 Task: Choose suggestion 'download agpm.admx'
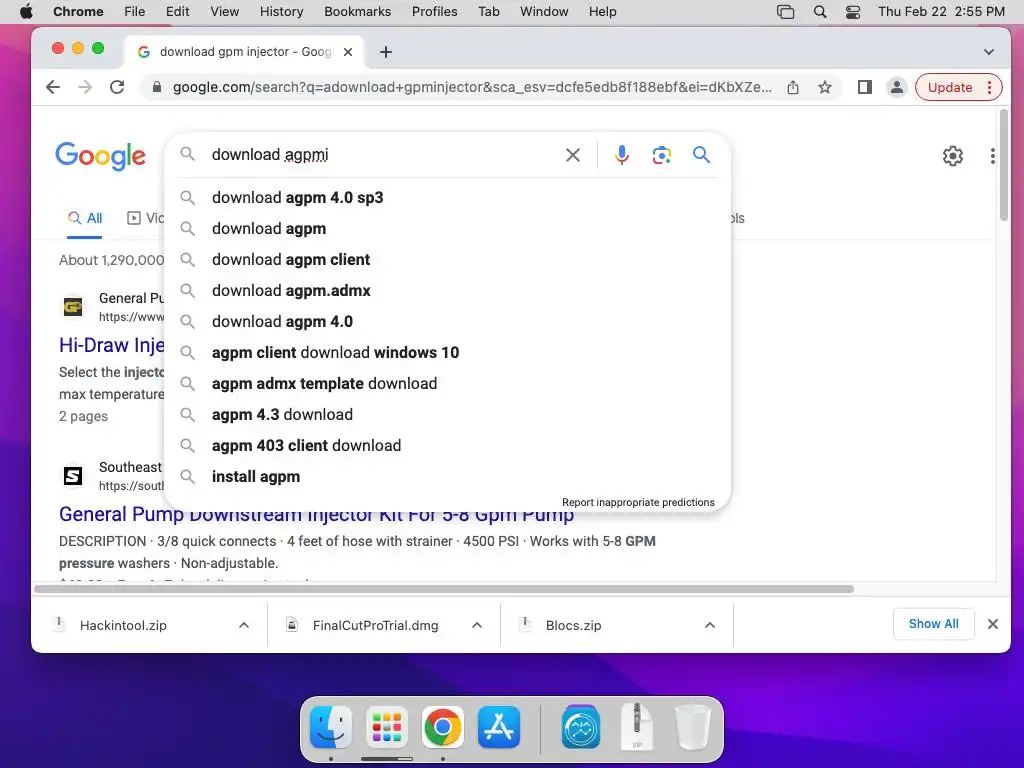tap(447, 291)
